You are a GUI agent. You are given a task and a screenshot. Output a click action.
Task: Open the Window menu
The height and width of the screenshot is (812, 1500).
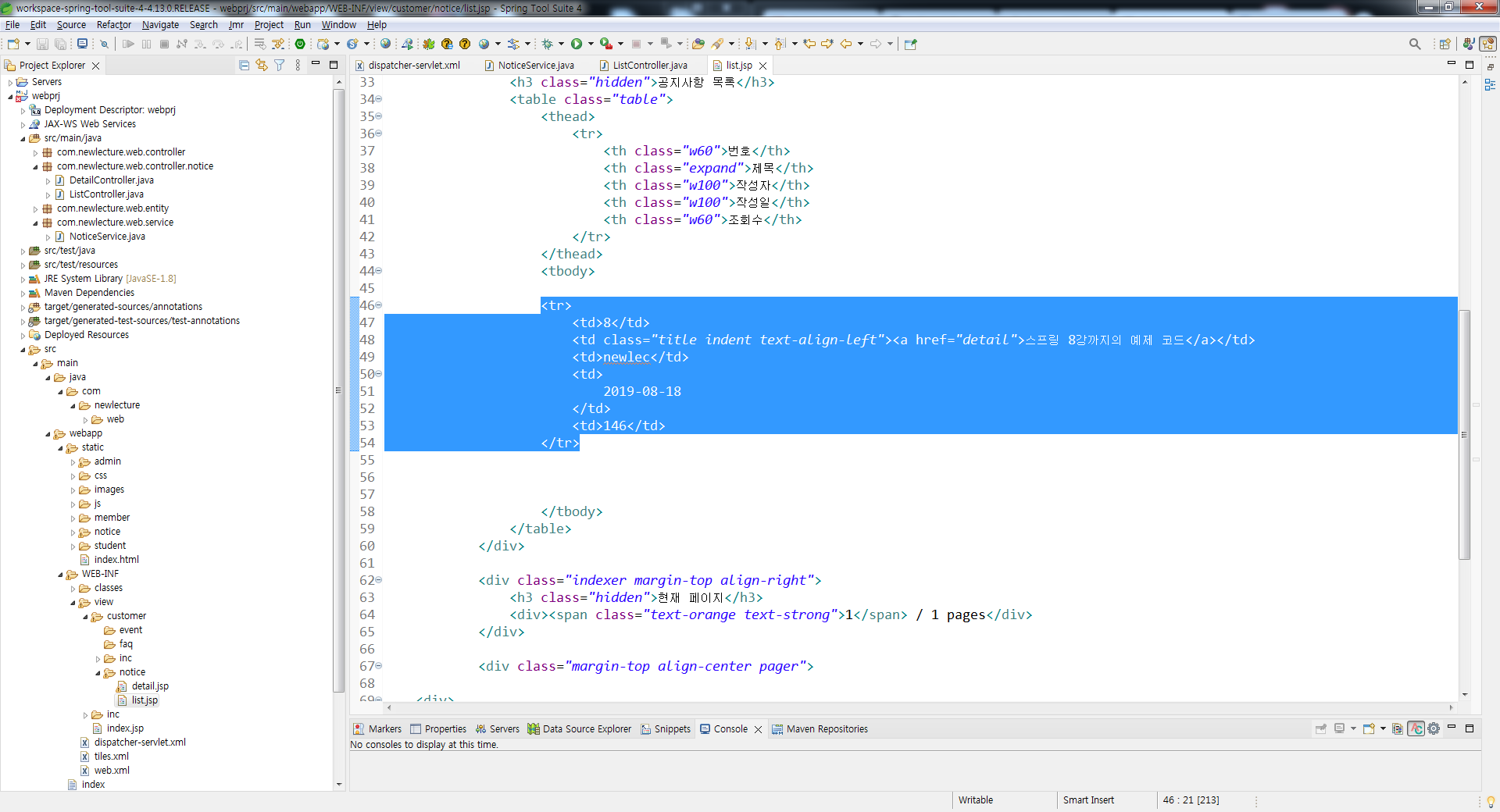point(338,25)
